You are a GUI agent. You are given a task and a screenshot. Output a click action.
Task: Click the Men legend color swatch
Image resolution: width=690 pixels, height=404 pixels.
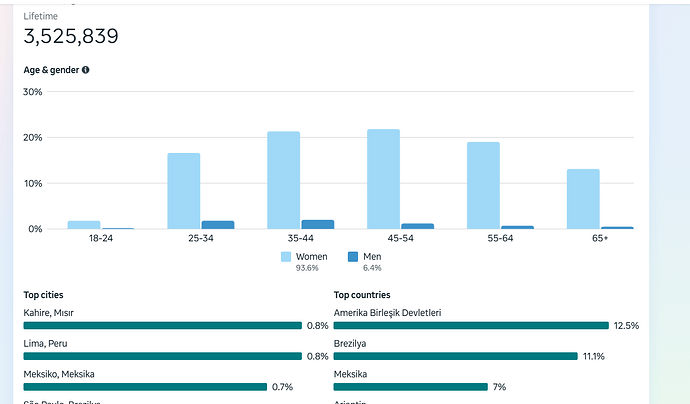(354, 257)
